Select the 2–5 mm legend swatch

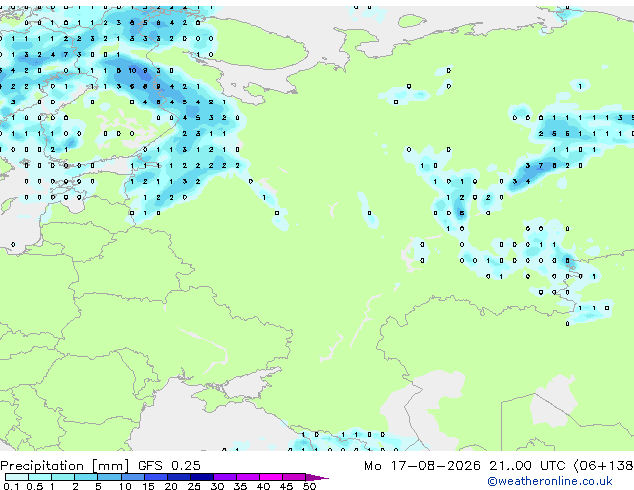coord(86,477)
